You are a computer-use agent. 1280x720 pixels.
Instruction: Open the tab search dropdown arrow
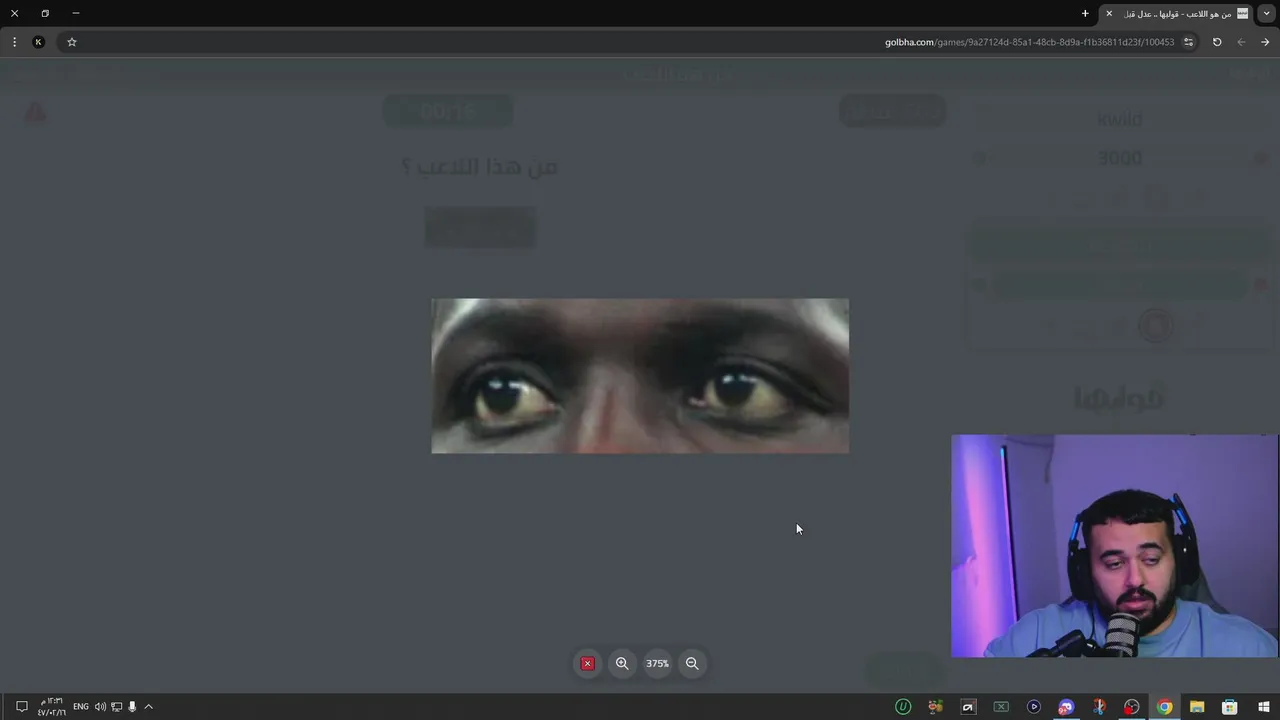point(1267,13)
